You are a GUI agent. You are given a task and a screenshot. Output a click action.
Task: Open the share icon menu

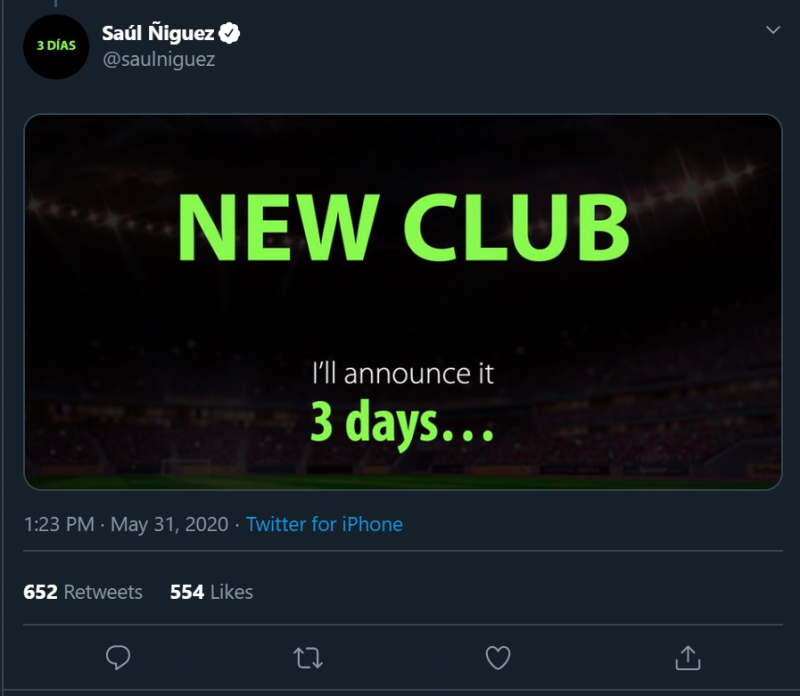click(686, 657)
